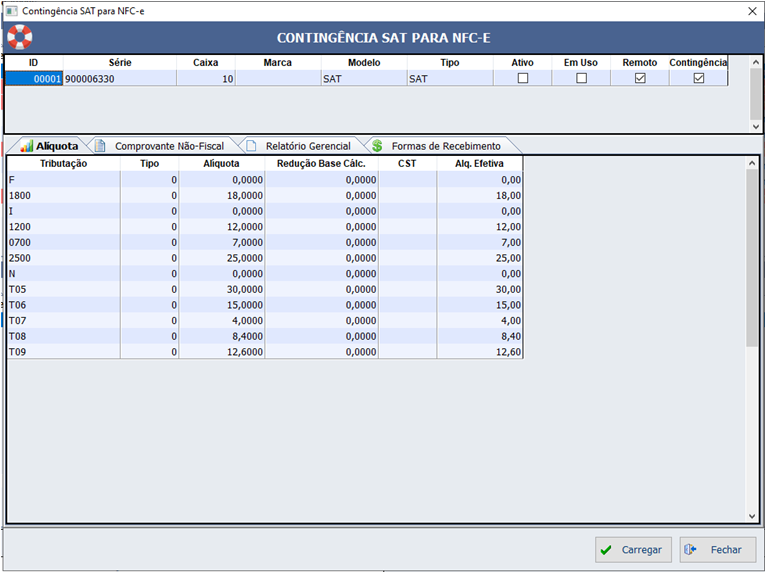Screen dimensions: 766x573
Task: Enable the Ativo checkbox
Action: click(x=522, y=78)
